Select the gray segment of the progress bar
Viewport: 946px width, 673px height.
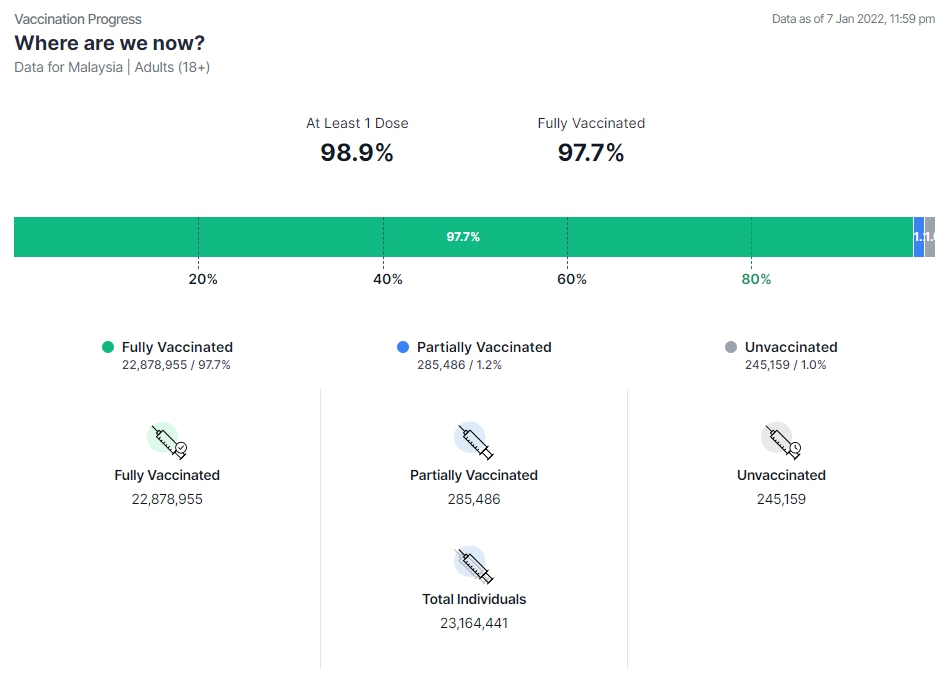coord(930,237)
